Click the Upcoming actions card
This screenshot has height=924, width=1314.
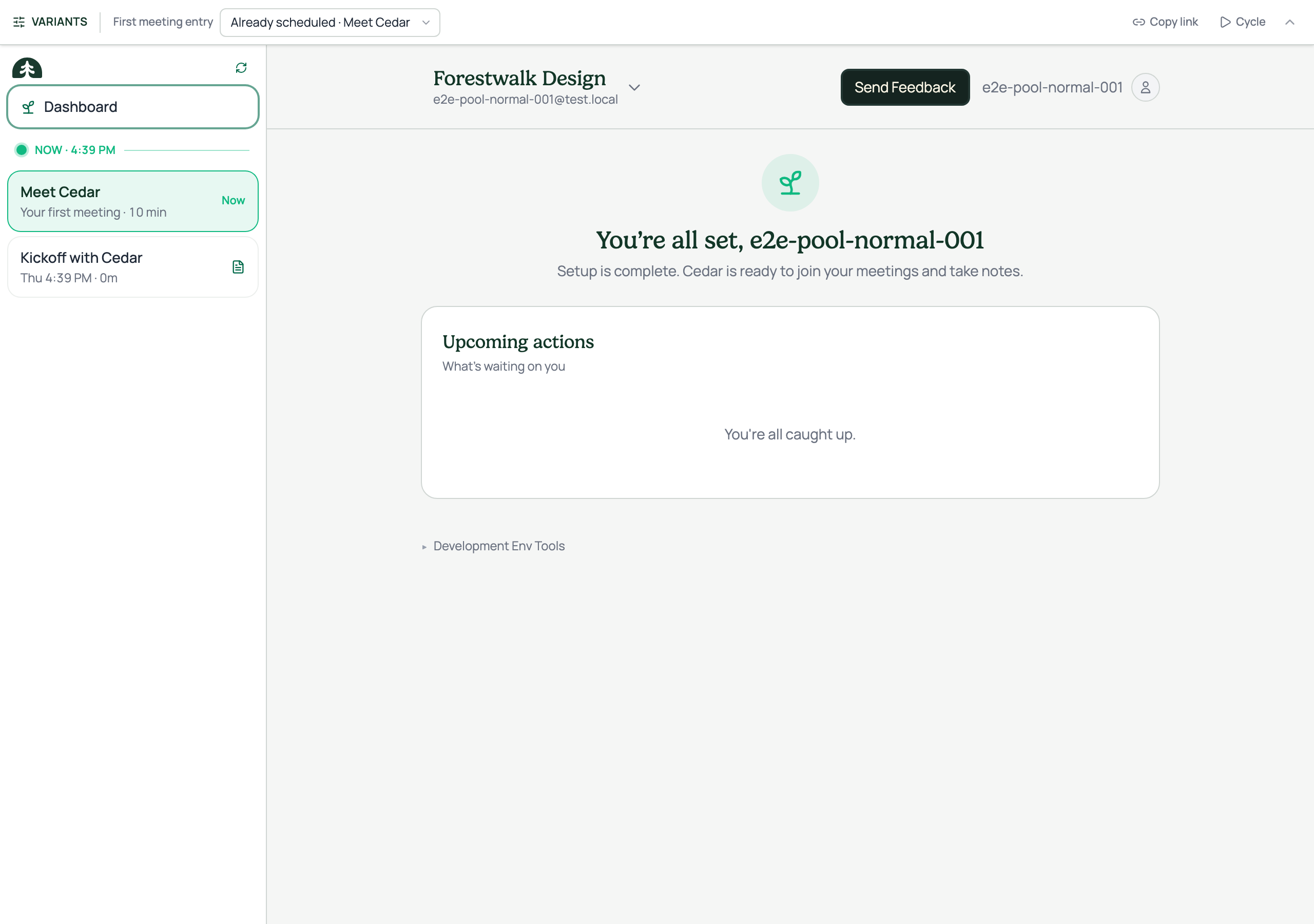790,402
